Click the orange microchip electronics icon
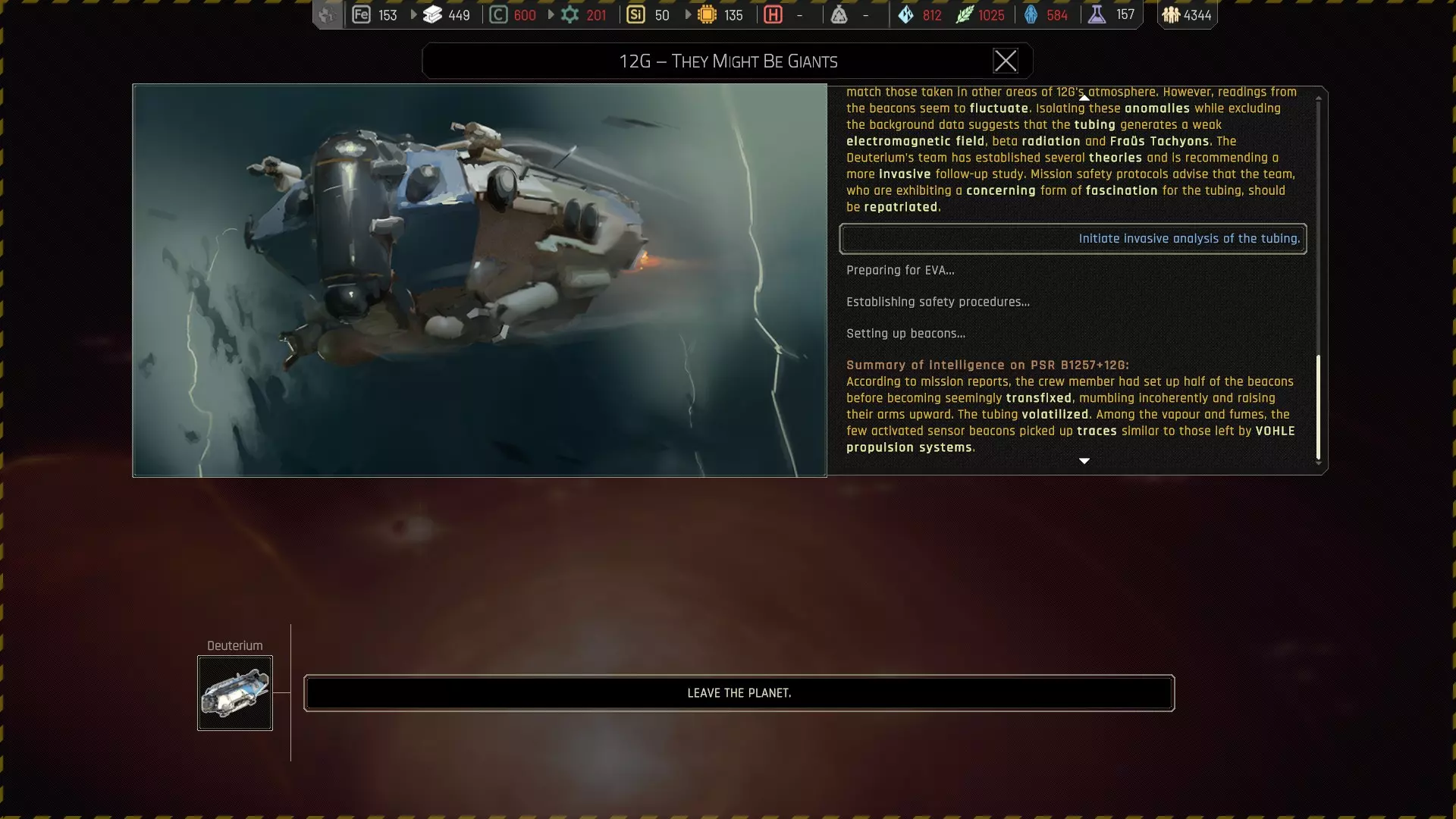 707,14
